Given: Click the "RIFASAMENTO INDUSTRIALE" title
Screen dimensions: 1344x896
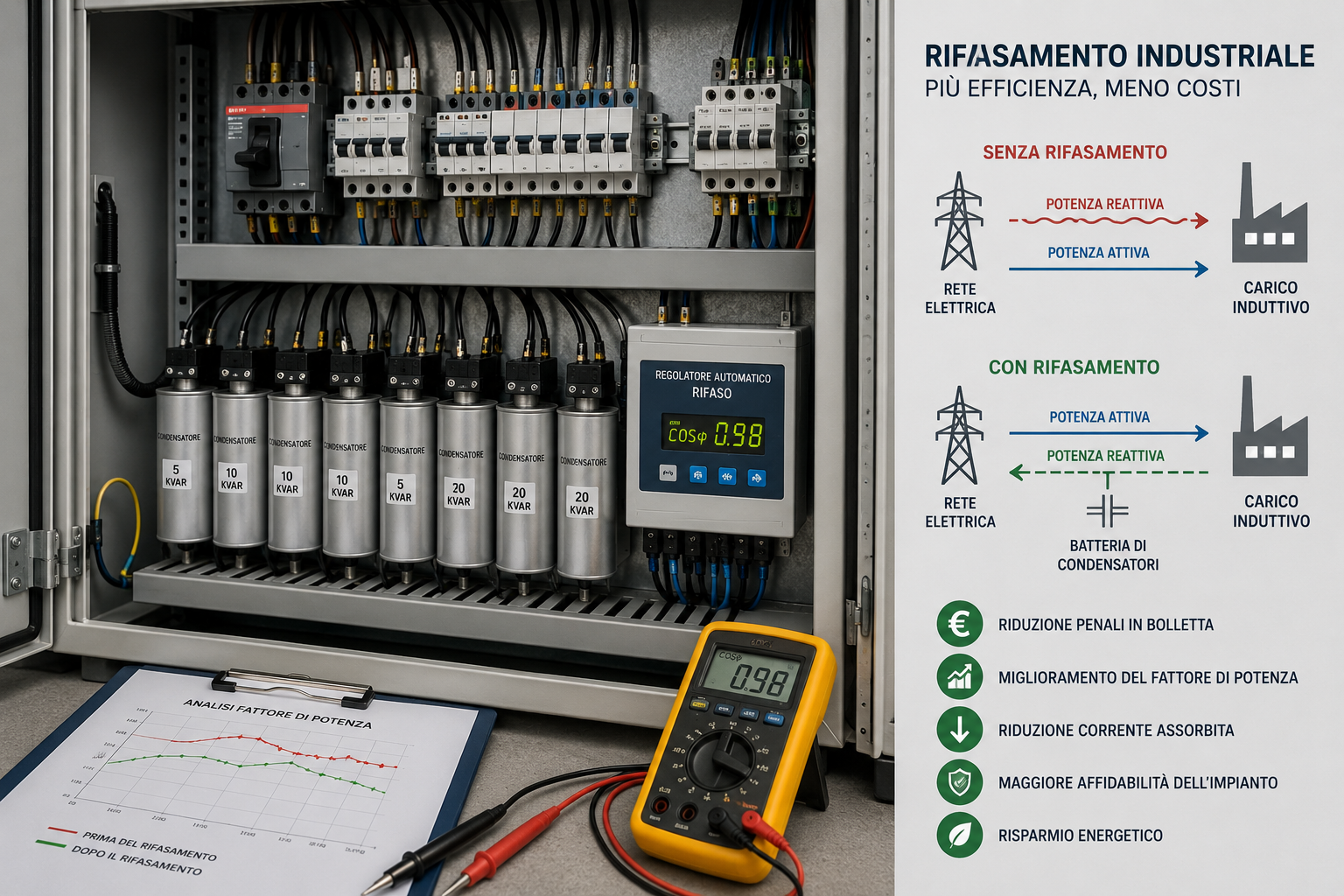Looking at the screenshot, I should pyautogui.click(x=1119, y=56).
